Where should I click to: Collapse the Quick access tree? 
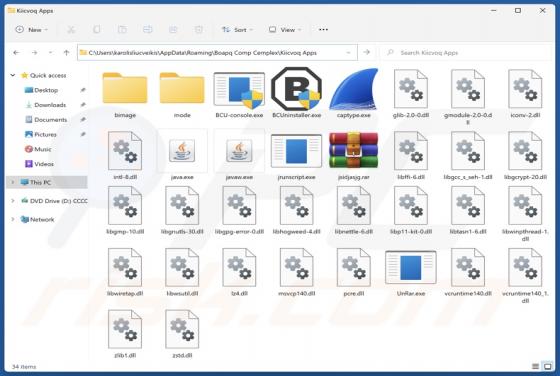(x=13, y=75)
